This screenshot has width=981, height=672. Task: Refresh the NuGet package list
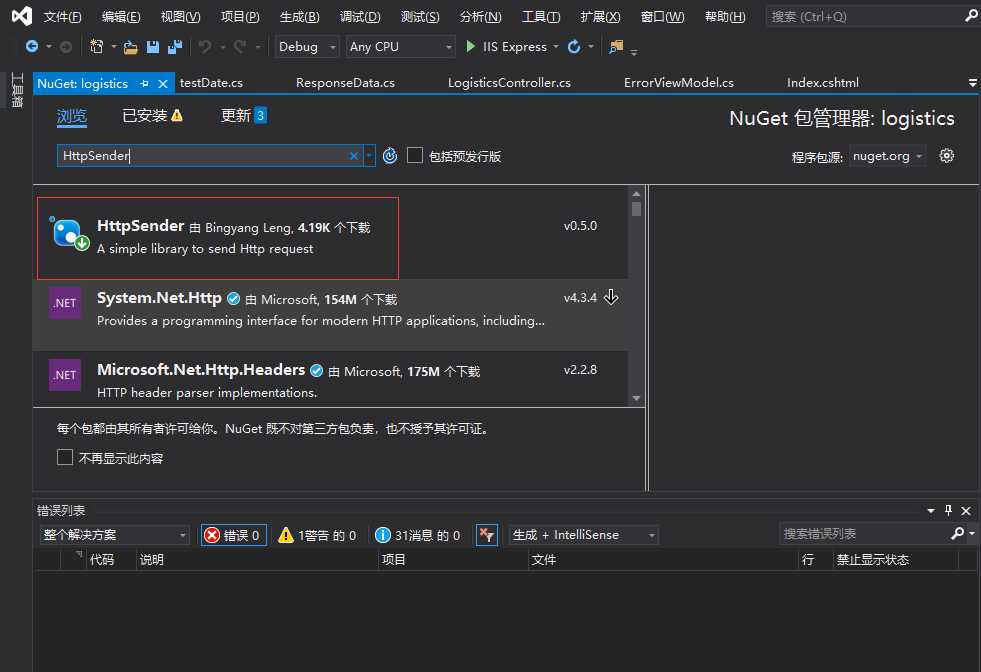click(x=390, y=155)
